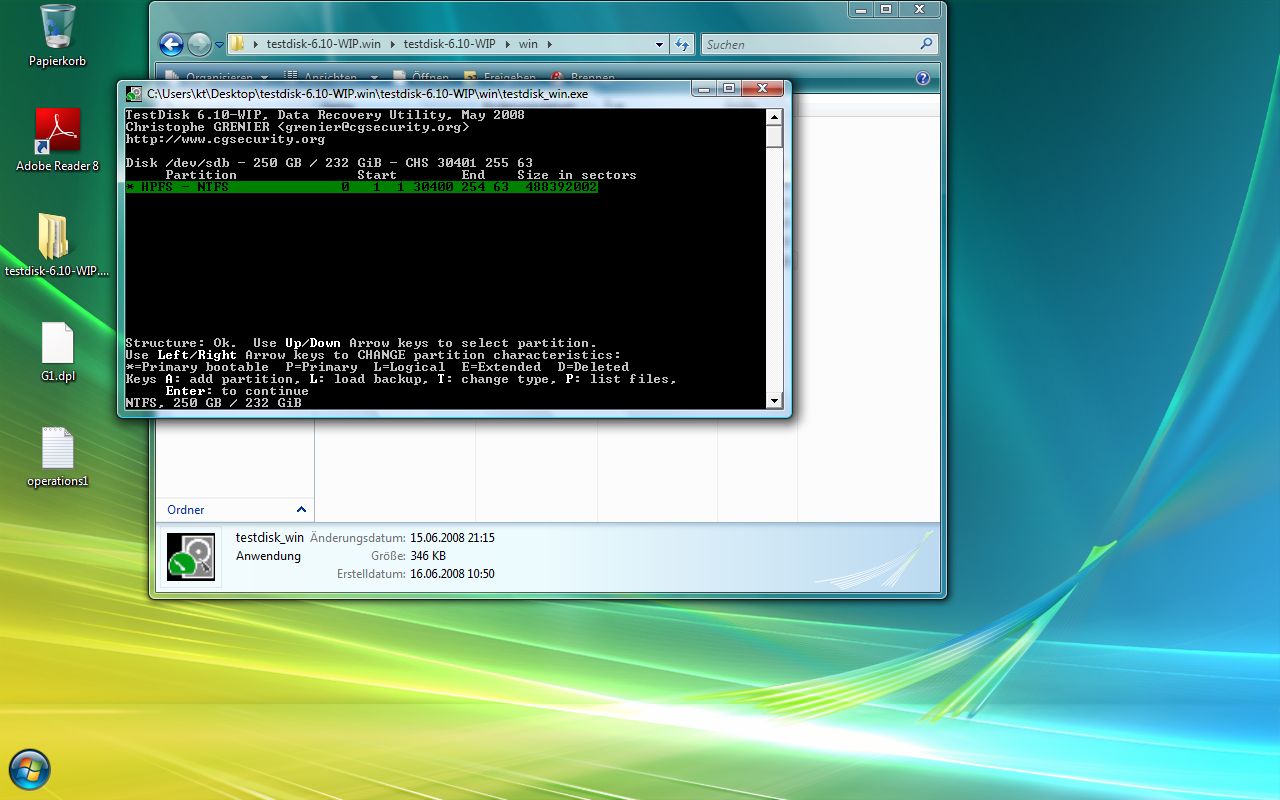Navigate to testdisk-6.10-WIP breadcrumb segment

click(449, 44)
